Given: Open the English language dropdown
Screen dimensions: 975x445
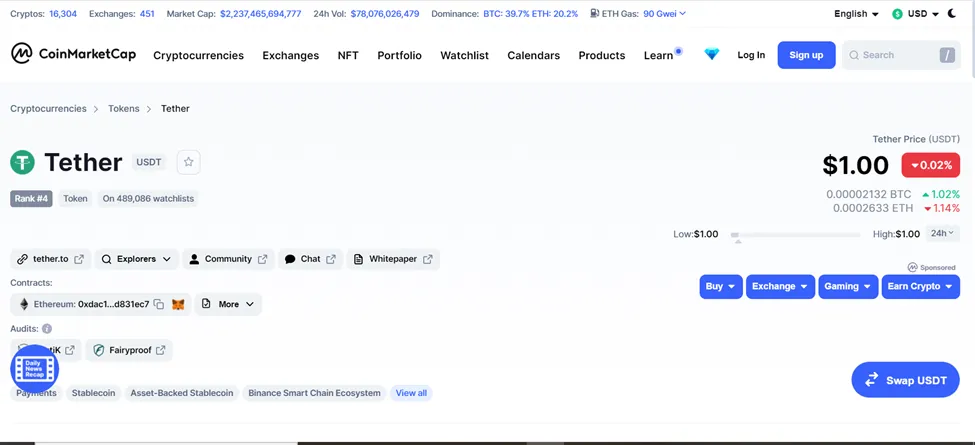Looking at the screenshot, I should pyautogui.click(x=856, y=14).
